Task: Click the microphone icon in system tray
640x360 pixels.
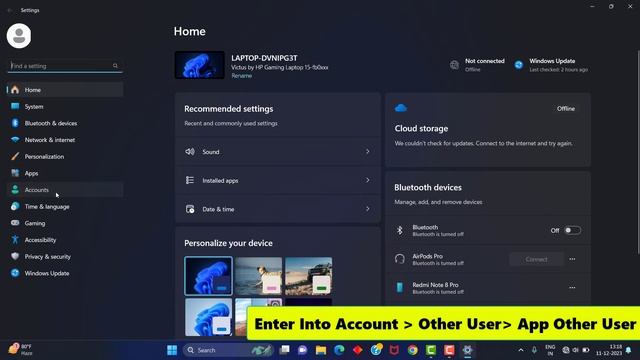Action: (534, 350)
